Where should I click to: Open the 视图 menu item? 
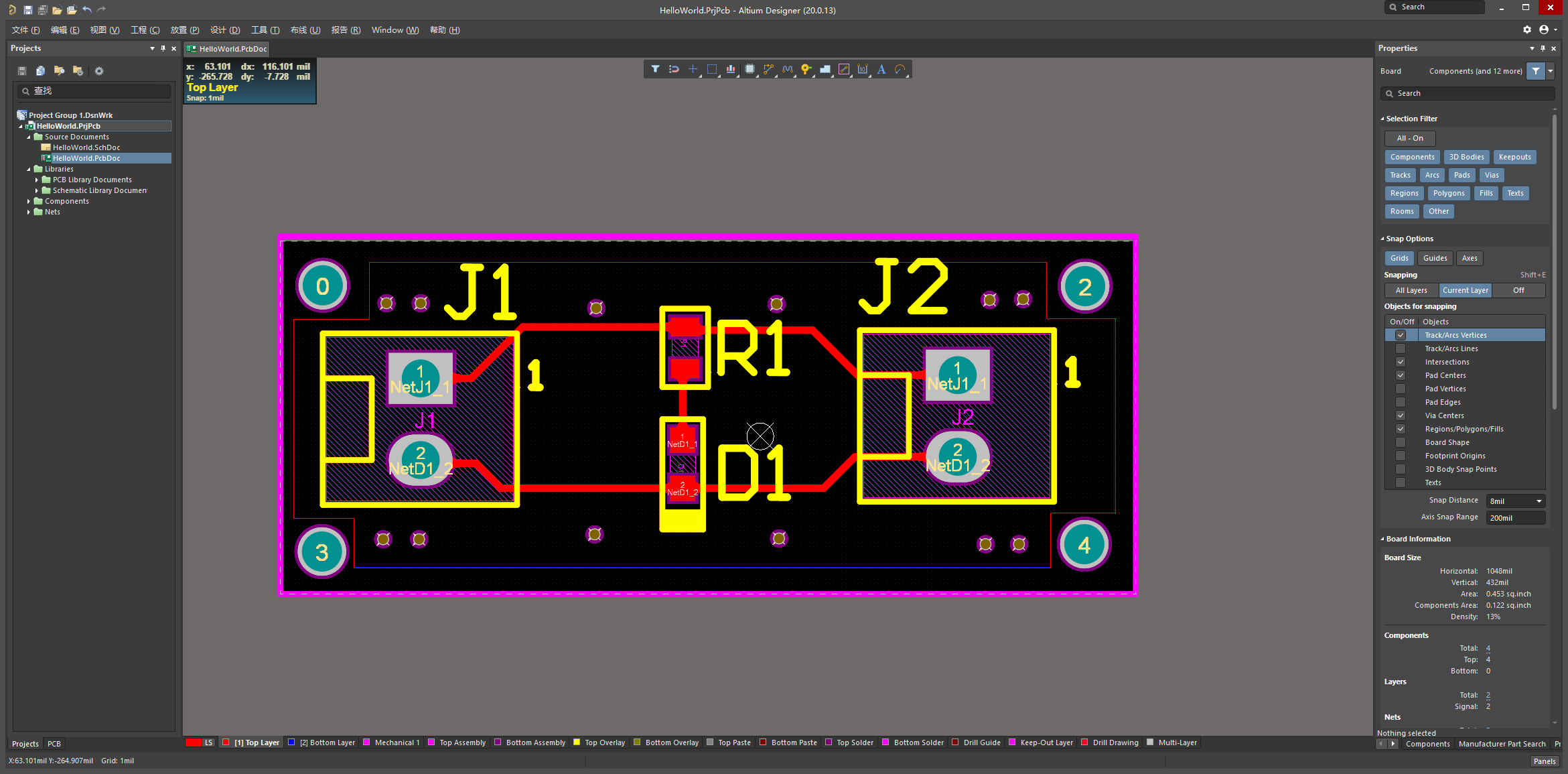point(102,30)
